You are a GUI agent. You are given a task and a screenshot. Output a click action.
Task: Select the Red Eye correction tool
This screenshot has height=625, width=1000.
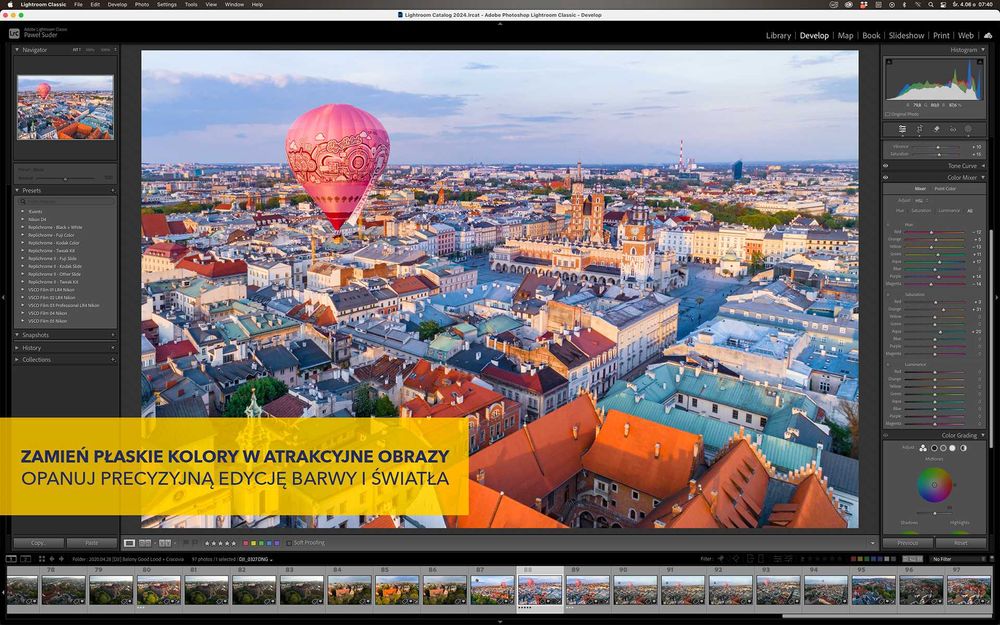[x=952, y=129]
